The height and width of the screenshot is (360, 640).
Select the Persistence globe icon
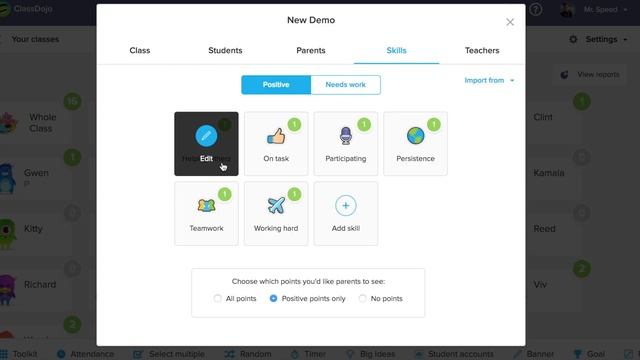[x=416, y=136]
